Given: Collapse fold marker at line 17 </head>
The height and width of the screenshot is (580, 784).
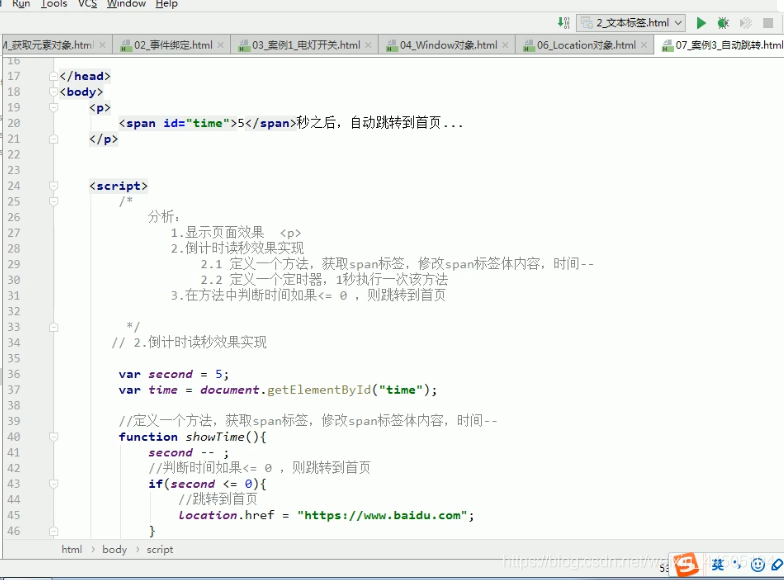Looking at the screenshot, I should (54, 76).
